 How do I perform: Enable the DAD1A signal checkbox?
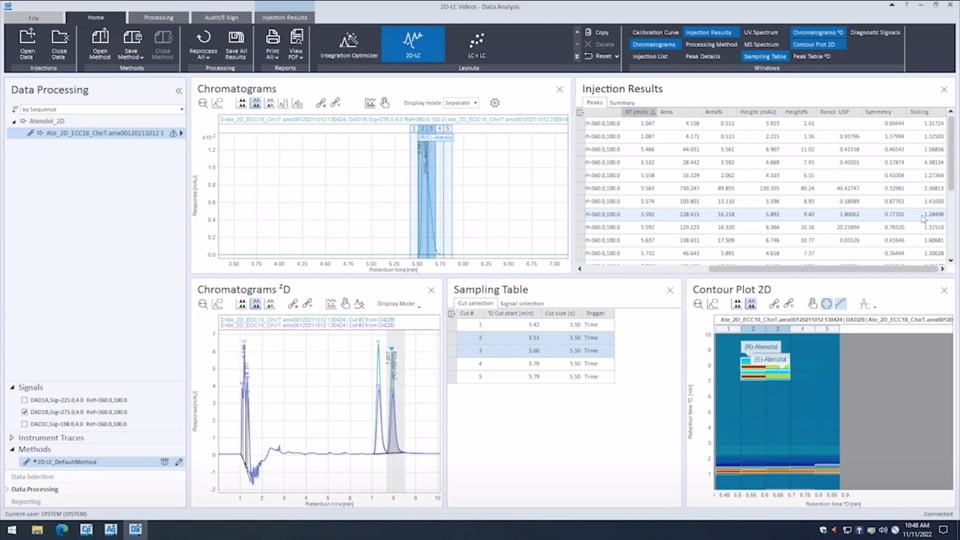[25, 400]
